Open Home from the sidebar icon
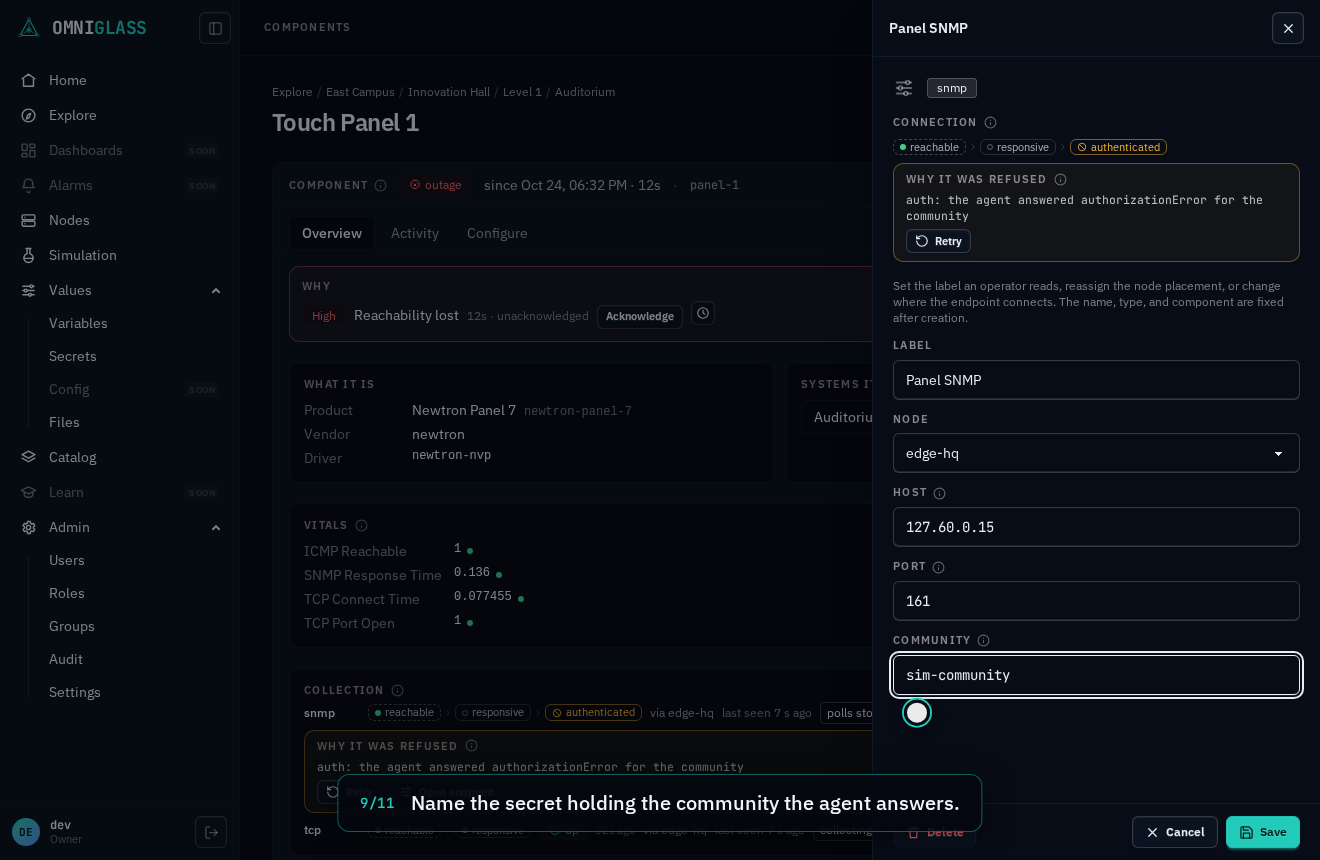The image size is (1320, 860). tap(29, 80)
